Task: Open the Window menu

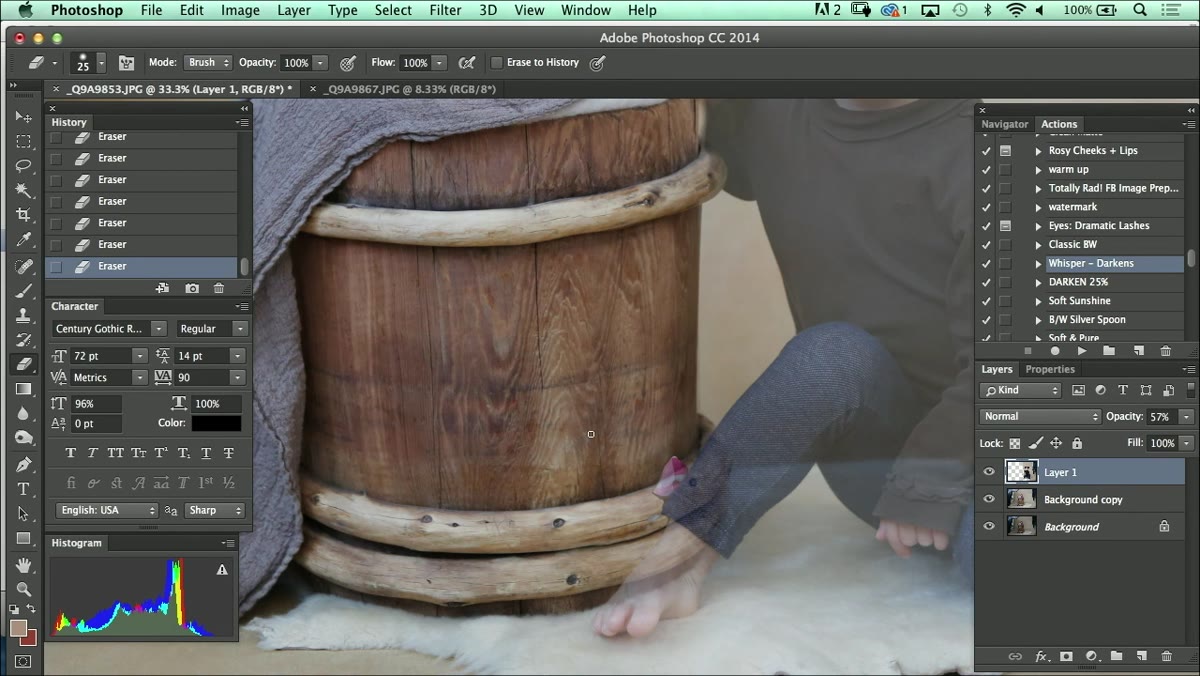Action: pyautogui.click(x=586, y=10)
